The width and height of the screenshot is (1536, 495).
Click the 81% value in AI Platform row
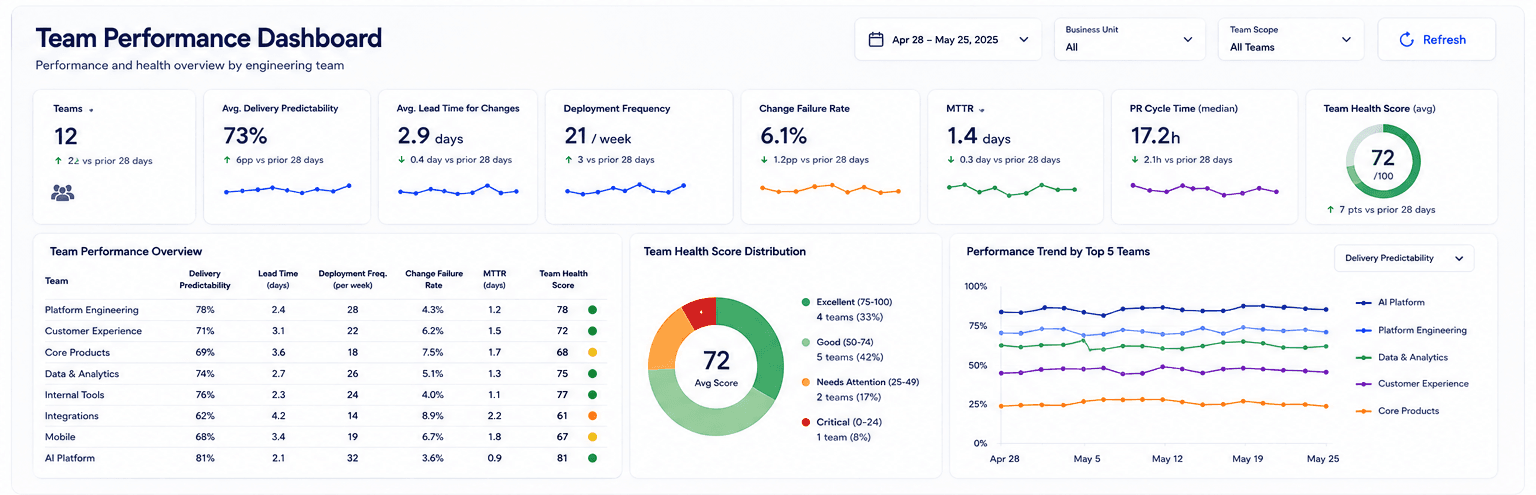(205, 458)
